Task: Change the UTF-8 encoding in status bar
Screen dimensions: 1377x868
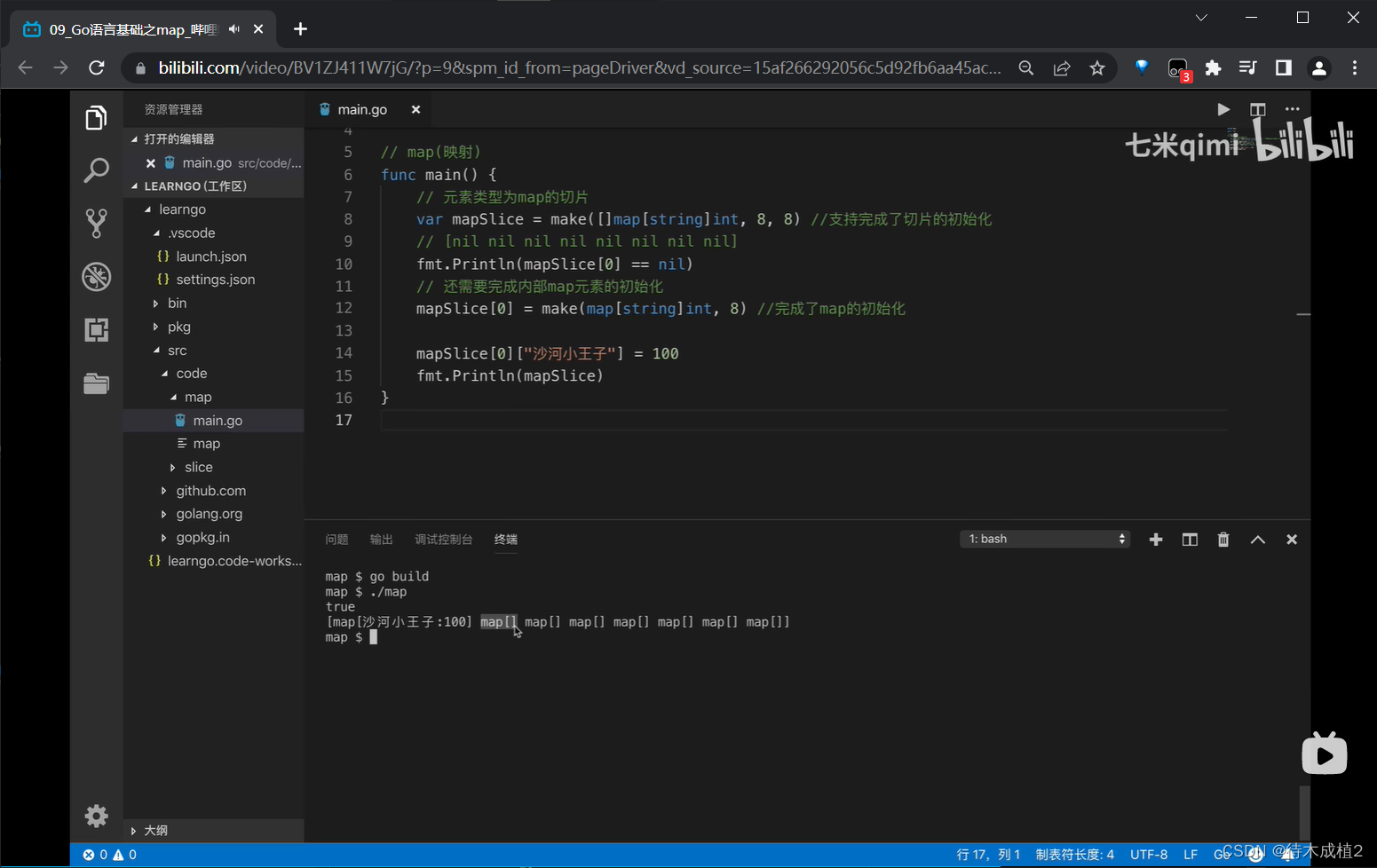Action: point(1149,855)
